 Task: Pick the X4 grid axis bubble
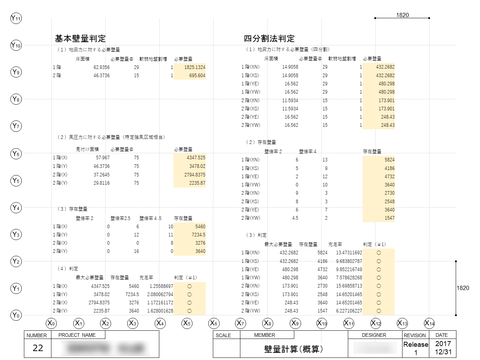point(160,323)
